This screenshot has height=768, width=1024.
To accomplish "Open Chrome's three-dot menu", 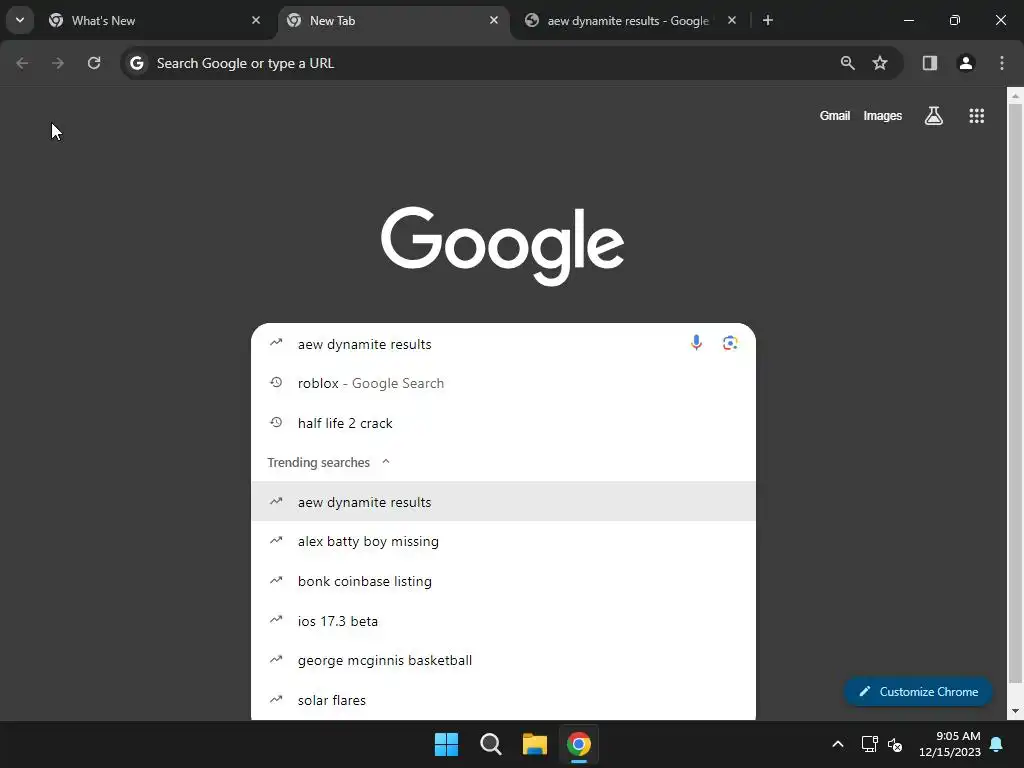I will (1002, 63).
